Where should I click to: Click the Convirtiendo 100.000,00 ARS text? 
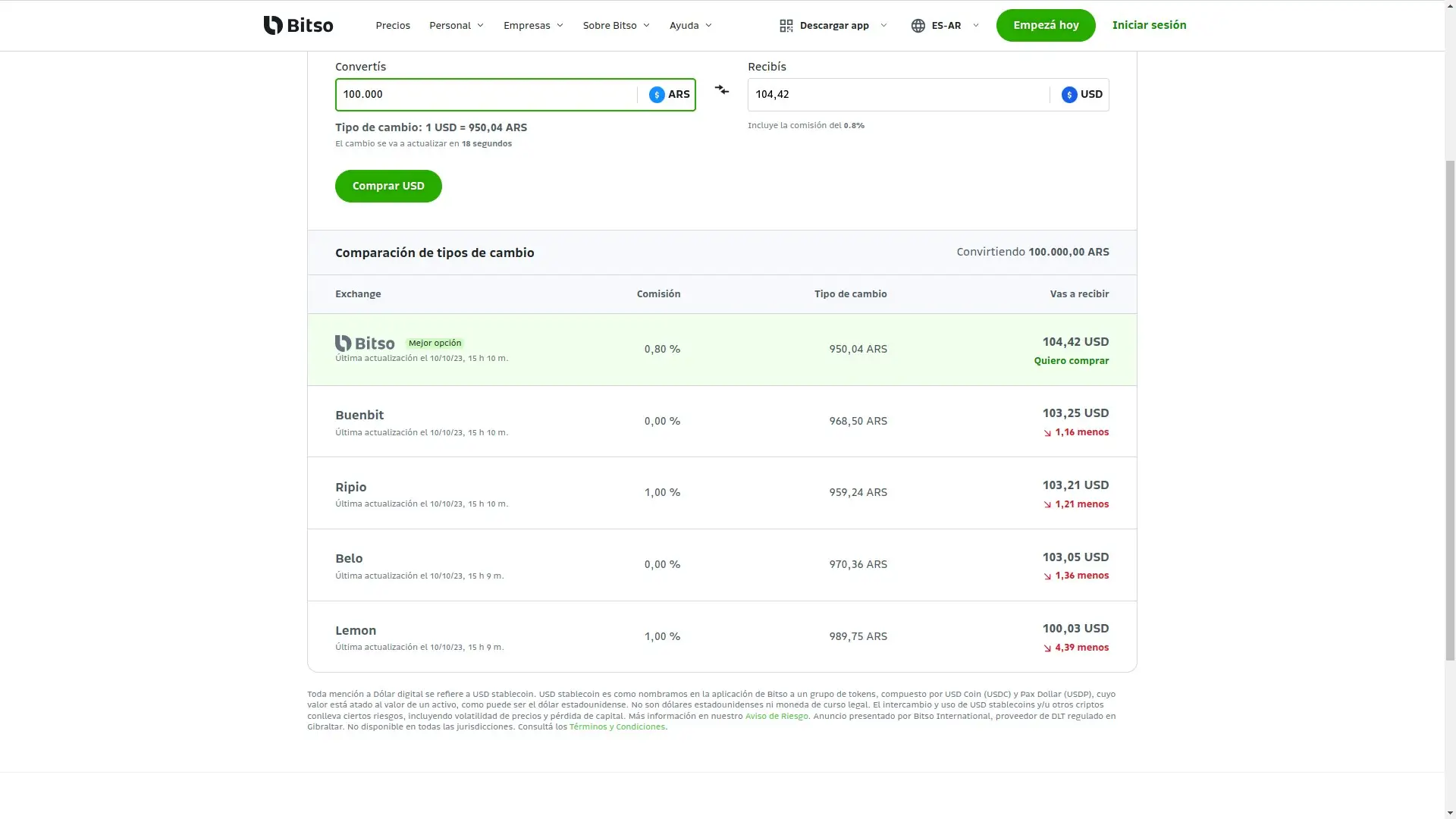pyautogui.click(x=1032, y=252)
